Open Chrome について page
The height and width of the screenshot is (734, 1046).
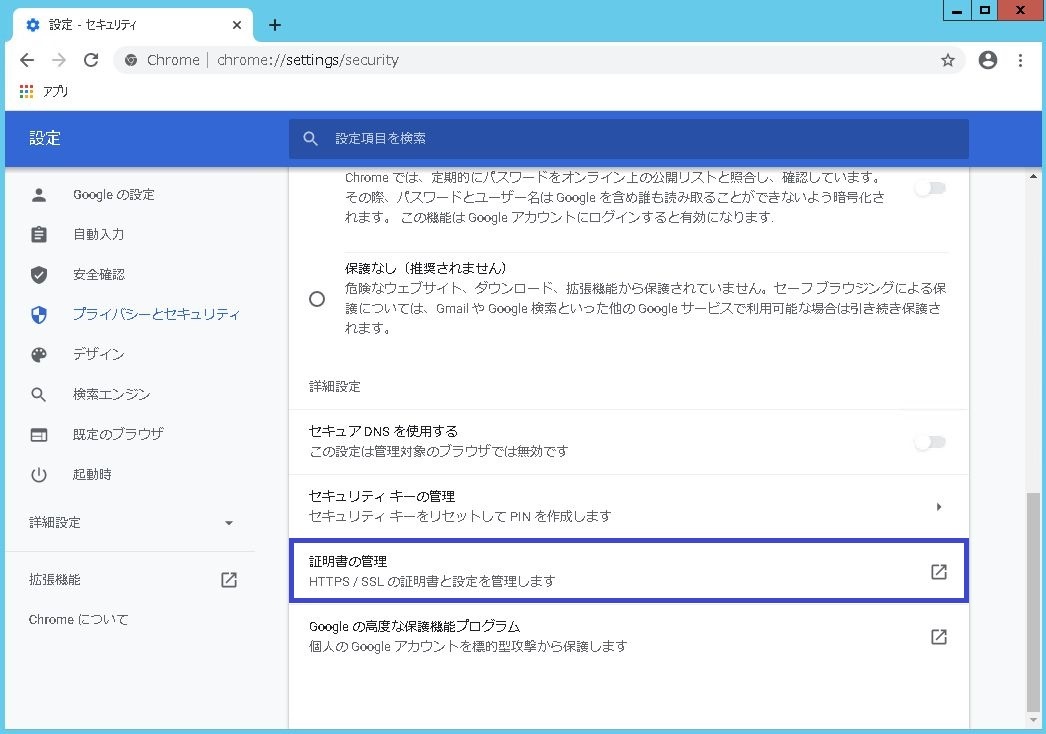pyautogui.click(x=79, y=620)
